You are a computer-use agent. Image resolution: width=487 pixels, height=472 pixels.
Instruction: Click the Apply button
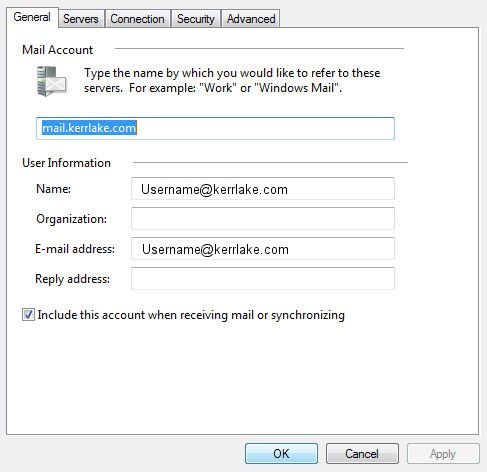443,454
